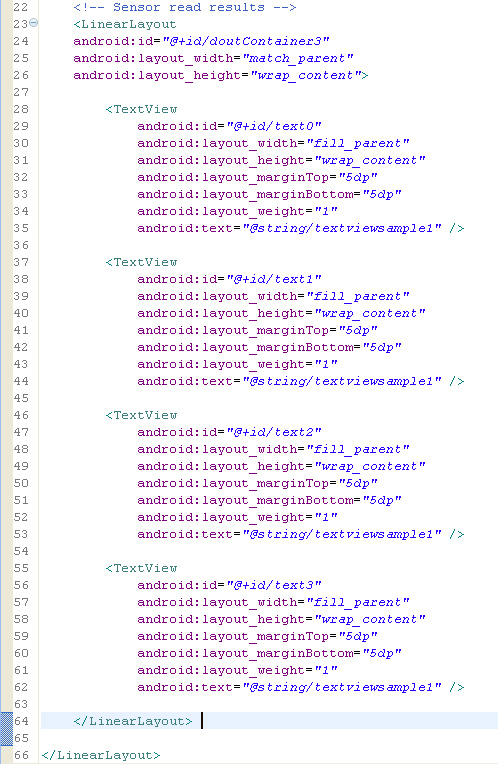Click fill_parent value on line 39
Viewport: 498px width, 764px height.
[358, 296]
